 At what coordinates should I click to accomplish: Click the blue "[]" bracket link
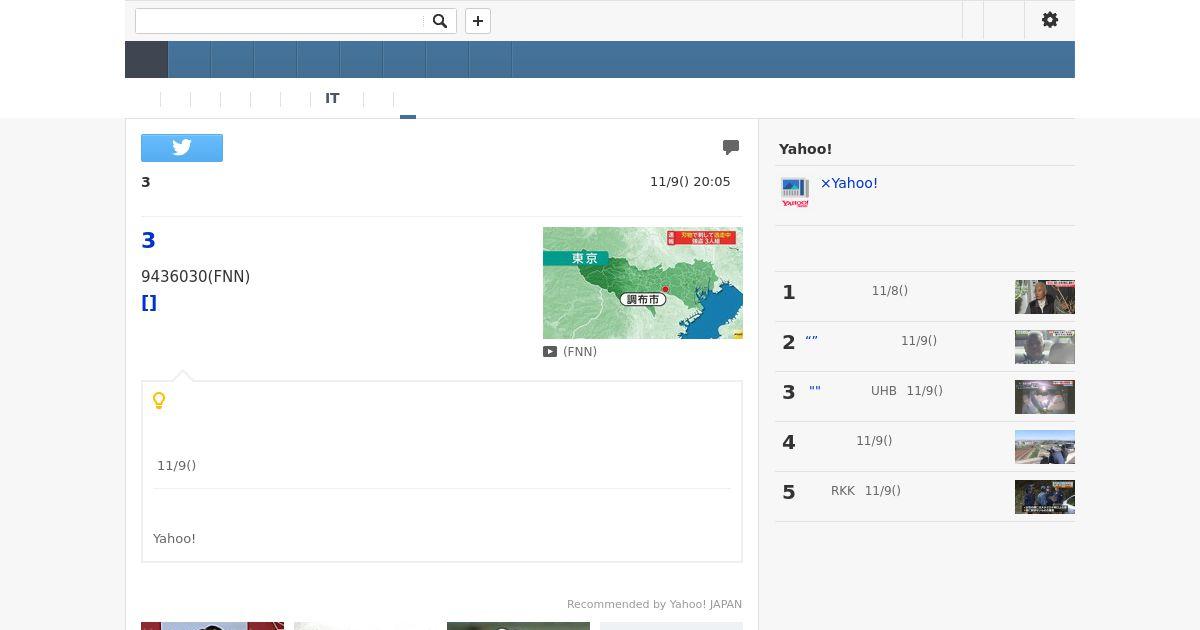149,303
